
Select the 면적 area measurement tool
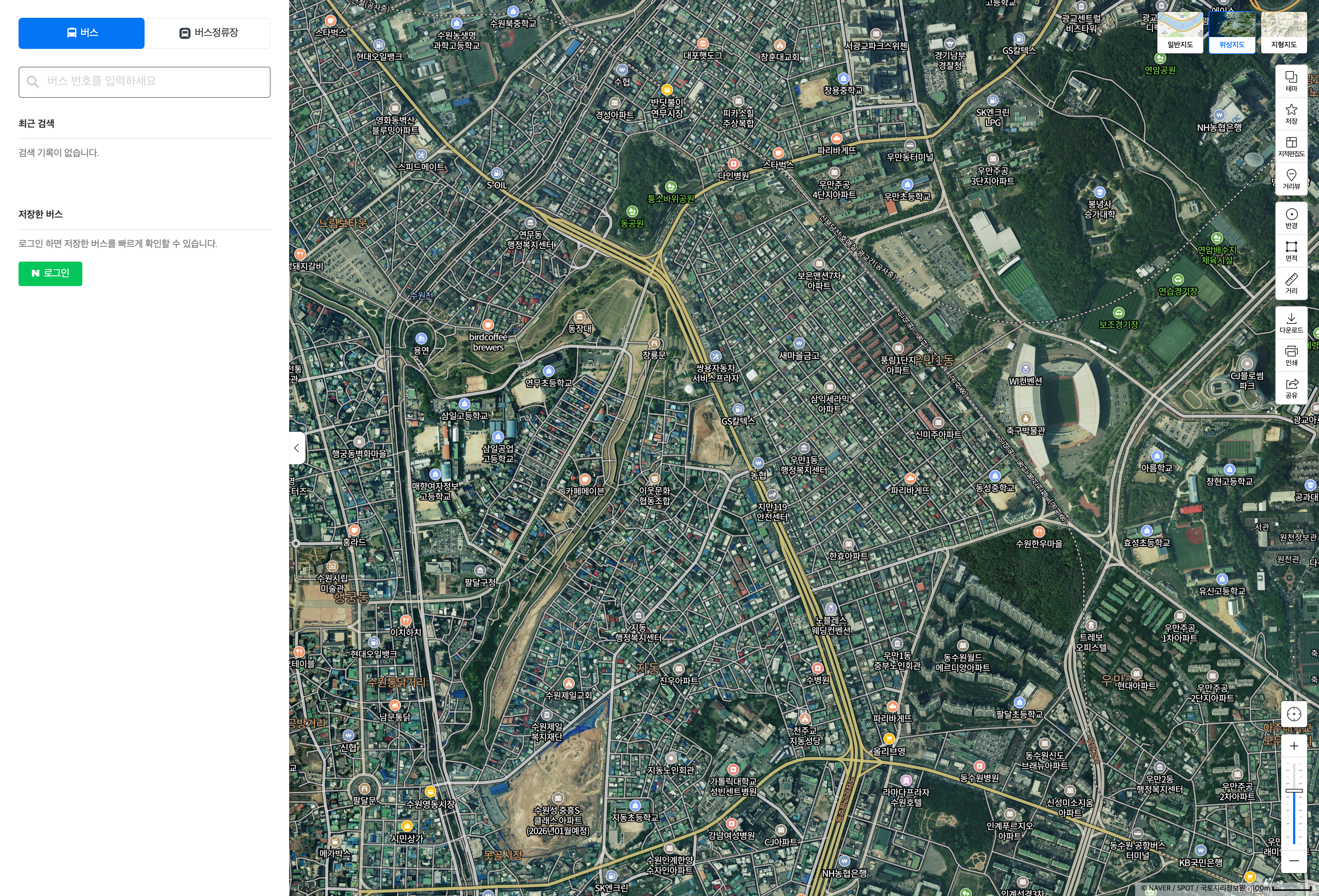[x=1291, y=250]
